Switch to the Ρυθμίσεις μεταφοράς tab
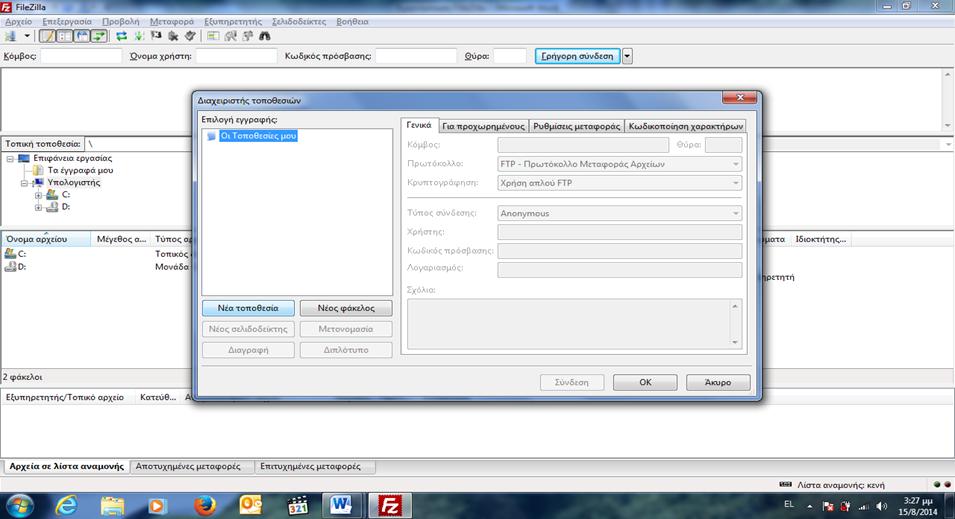The image size is (955, 519). [x=576, y=126]
